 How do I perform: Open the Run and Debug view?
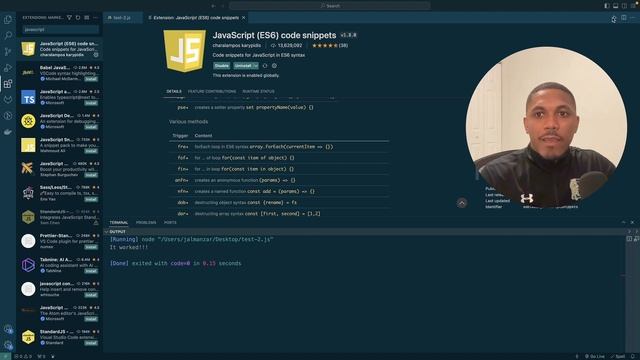pyautogui.click(x=8, y=68)
